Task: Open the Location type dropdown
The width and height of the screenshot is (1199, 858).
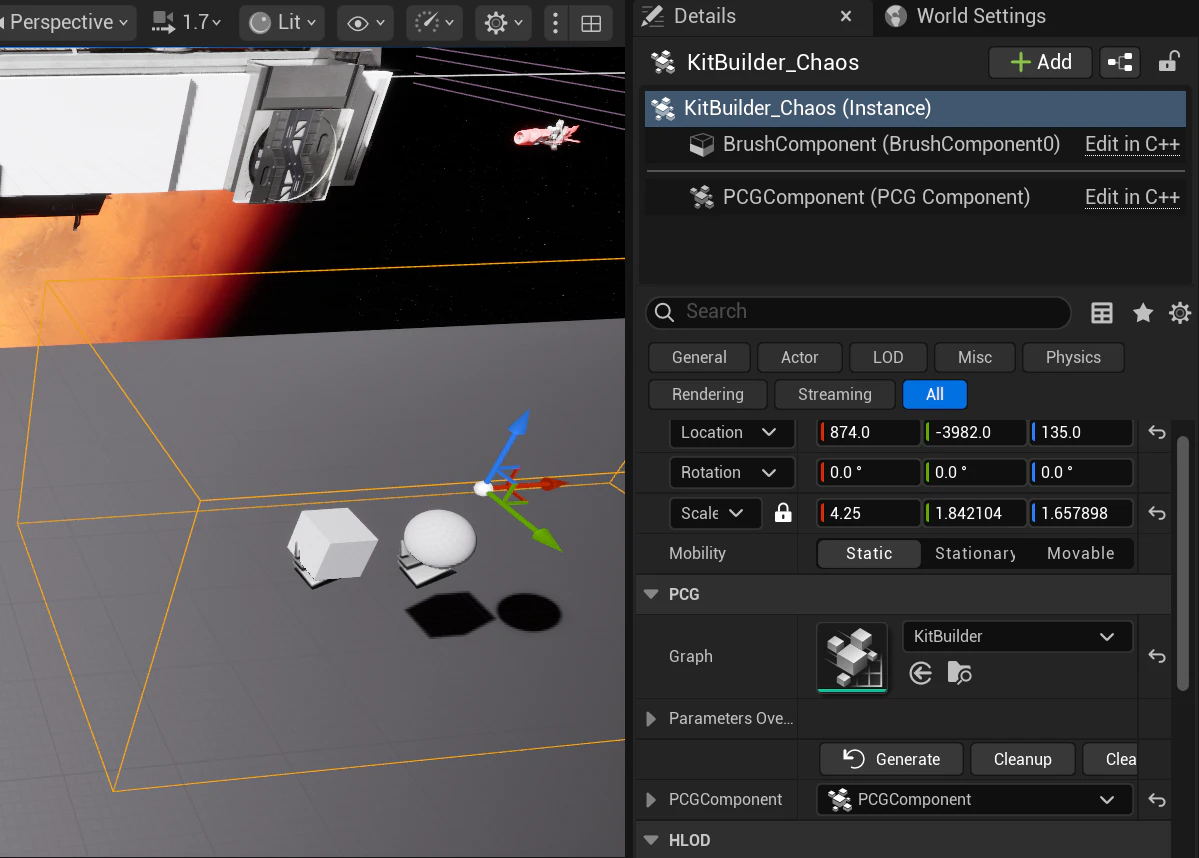Action: [732, 433]
